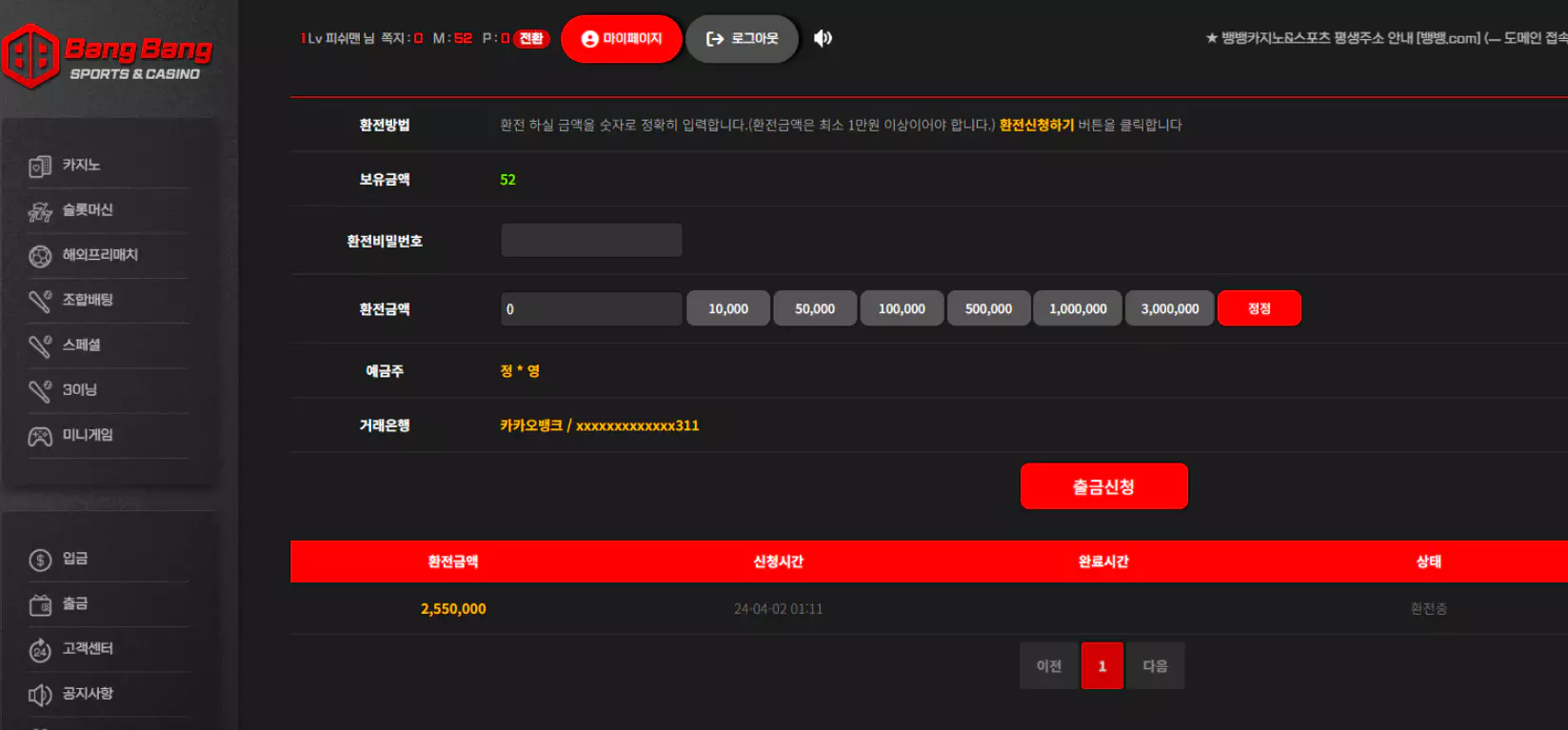The width and height of the screenshot is (1568, 730).
Task: Select 조합배팅 in the sidebar
Action: point(88,299)
